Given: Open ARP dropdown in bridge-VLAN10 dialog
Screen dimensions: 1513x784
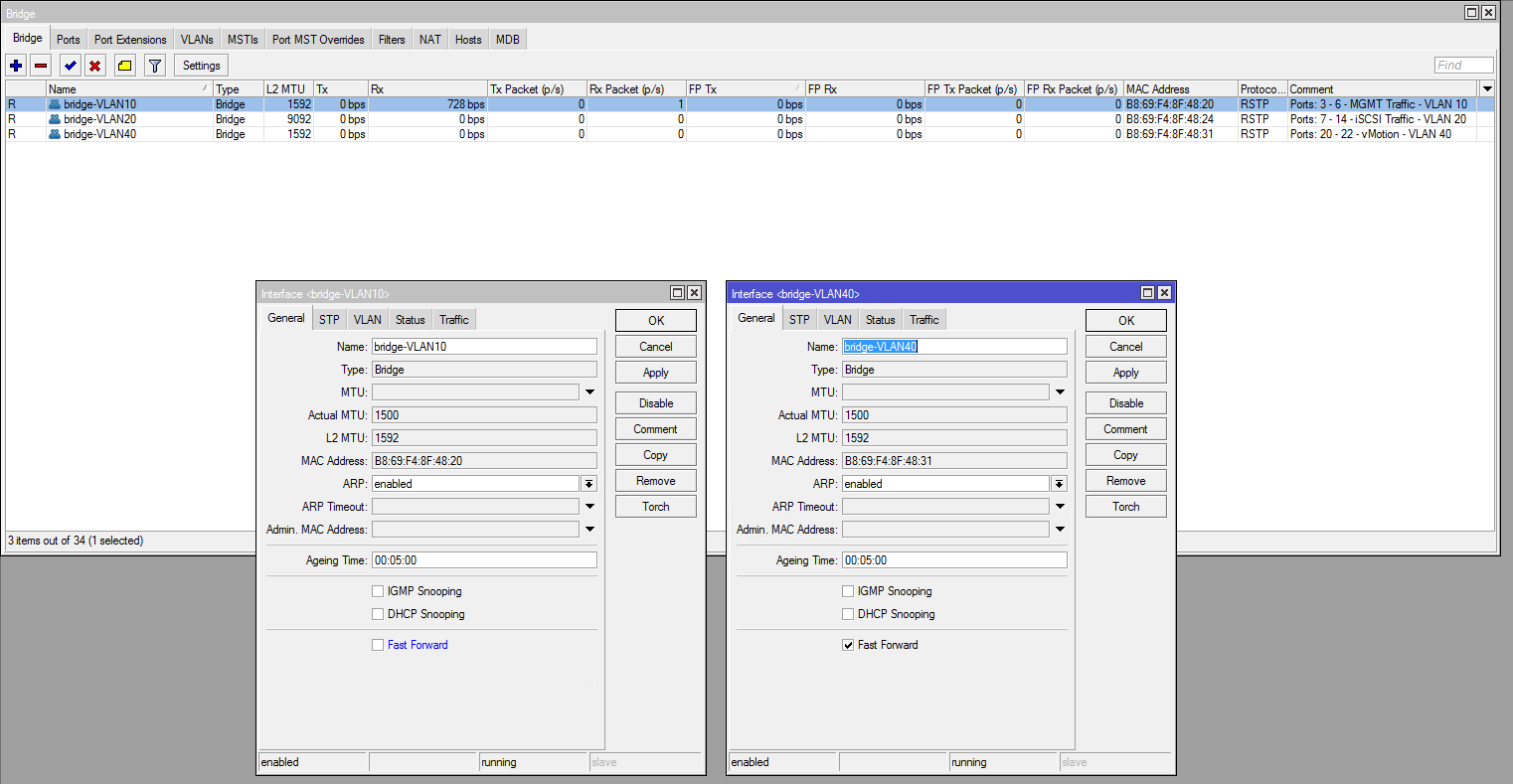Looking at the screenshot, I should point(589,484).
